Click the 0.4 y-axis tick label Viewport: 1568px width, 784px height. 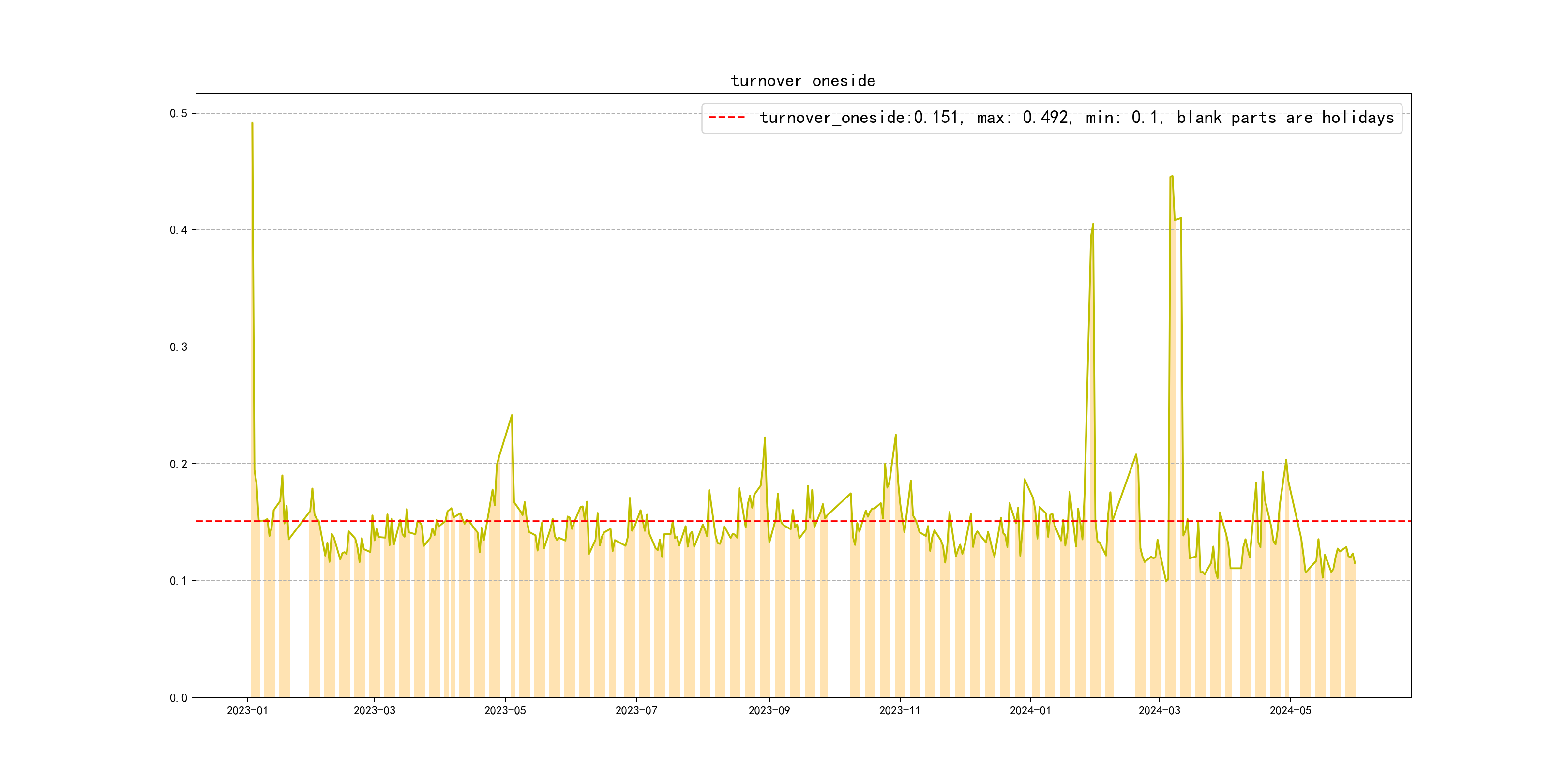[x=179, y=230]
